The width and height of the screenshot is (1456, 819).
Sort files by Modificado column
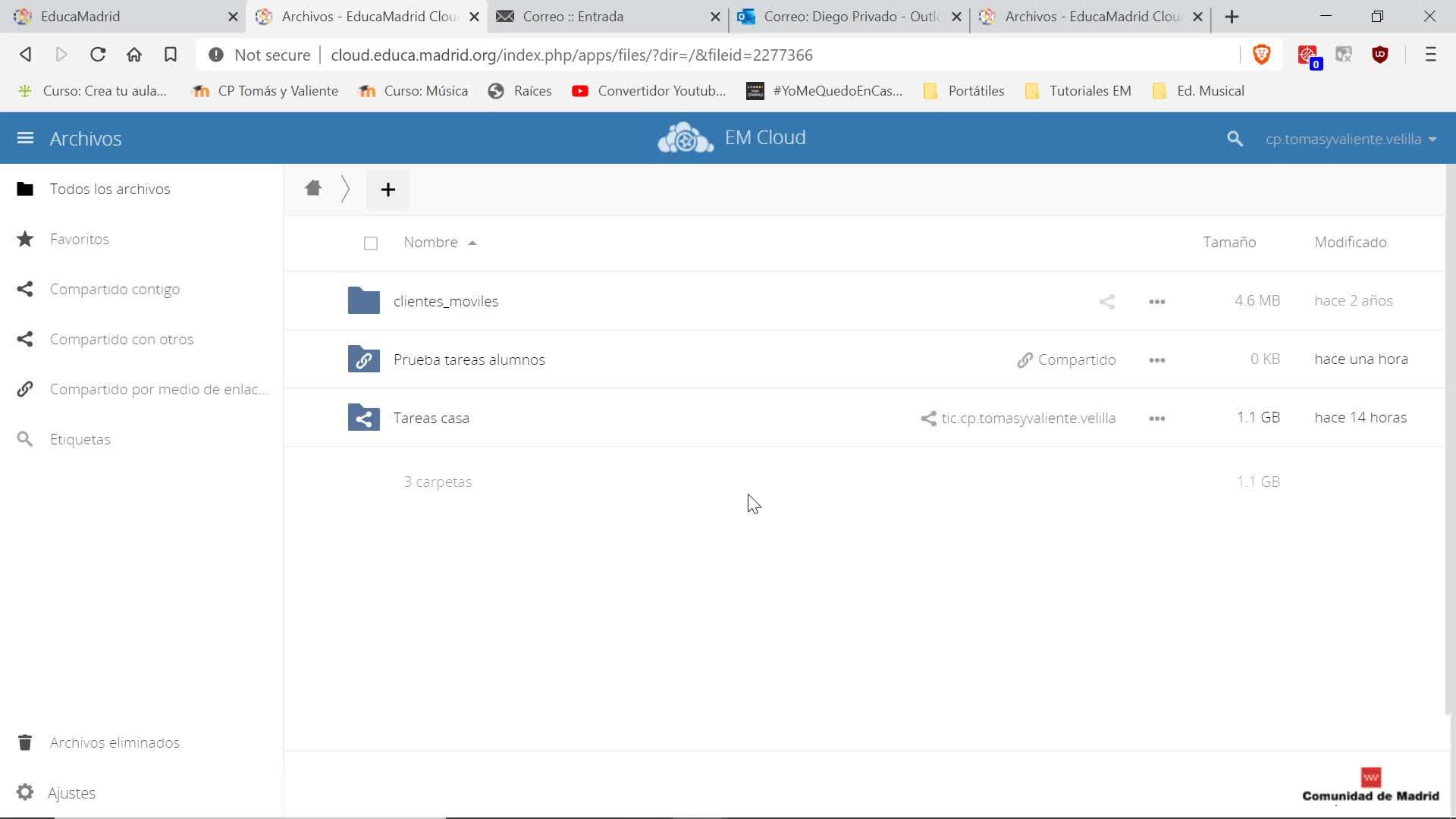(1350, 242)
